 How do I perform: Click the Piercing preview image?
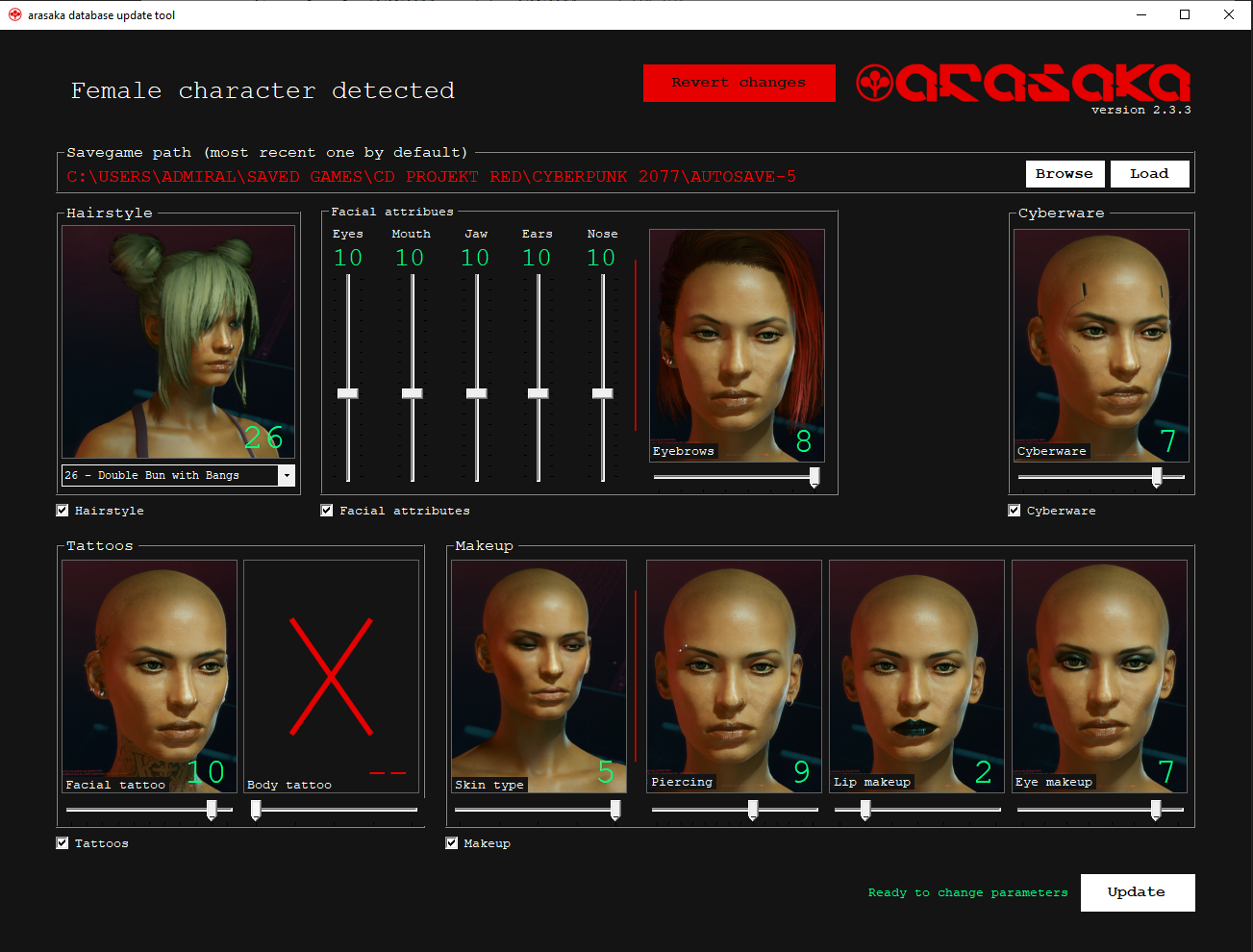734,676
